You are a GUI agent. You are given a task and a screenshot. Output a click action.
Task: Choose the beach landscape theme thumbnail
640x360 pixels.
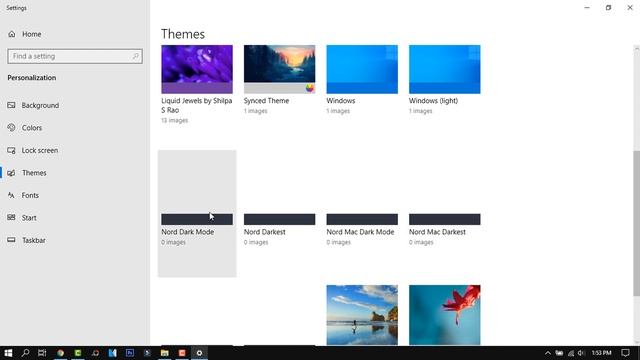tap(362, 315)
